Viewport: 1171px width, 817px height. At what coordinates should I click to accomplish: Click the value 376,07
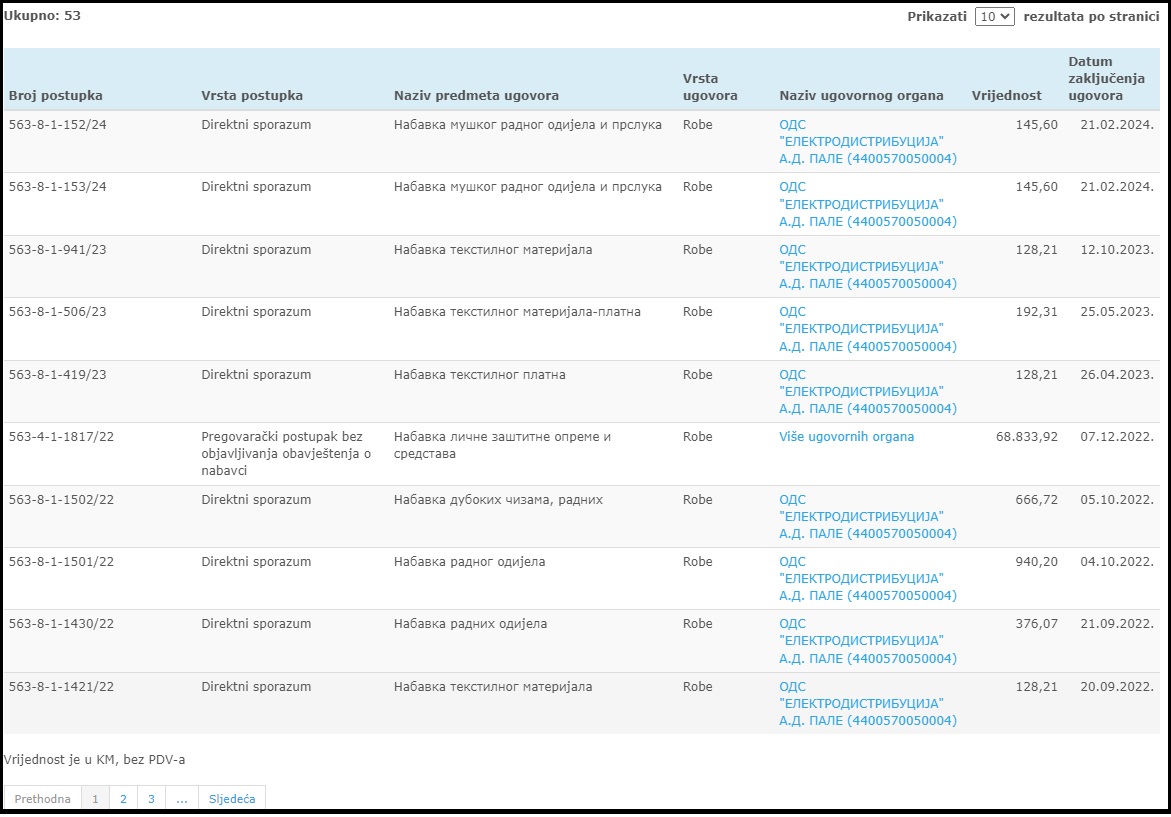pos(1037,624)
